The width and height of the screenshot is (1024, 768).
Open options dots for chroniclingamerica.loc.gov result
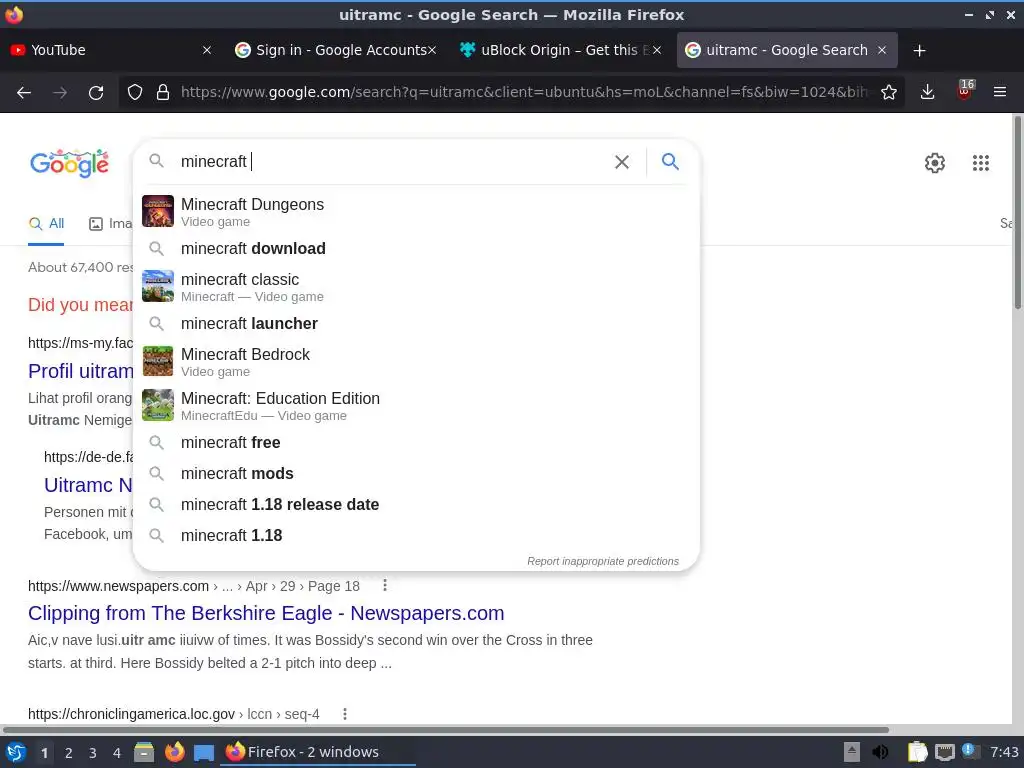(345, 714)
